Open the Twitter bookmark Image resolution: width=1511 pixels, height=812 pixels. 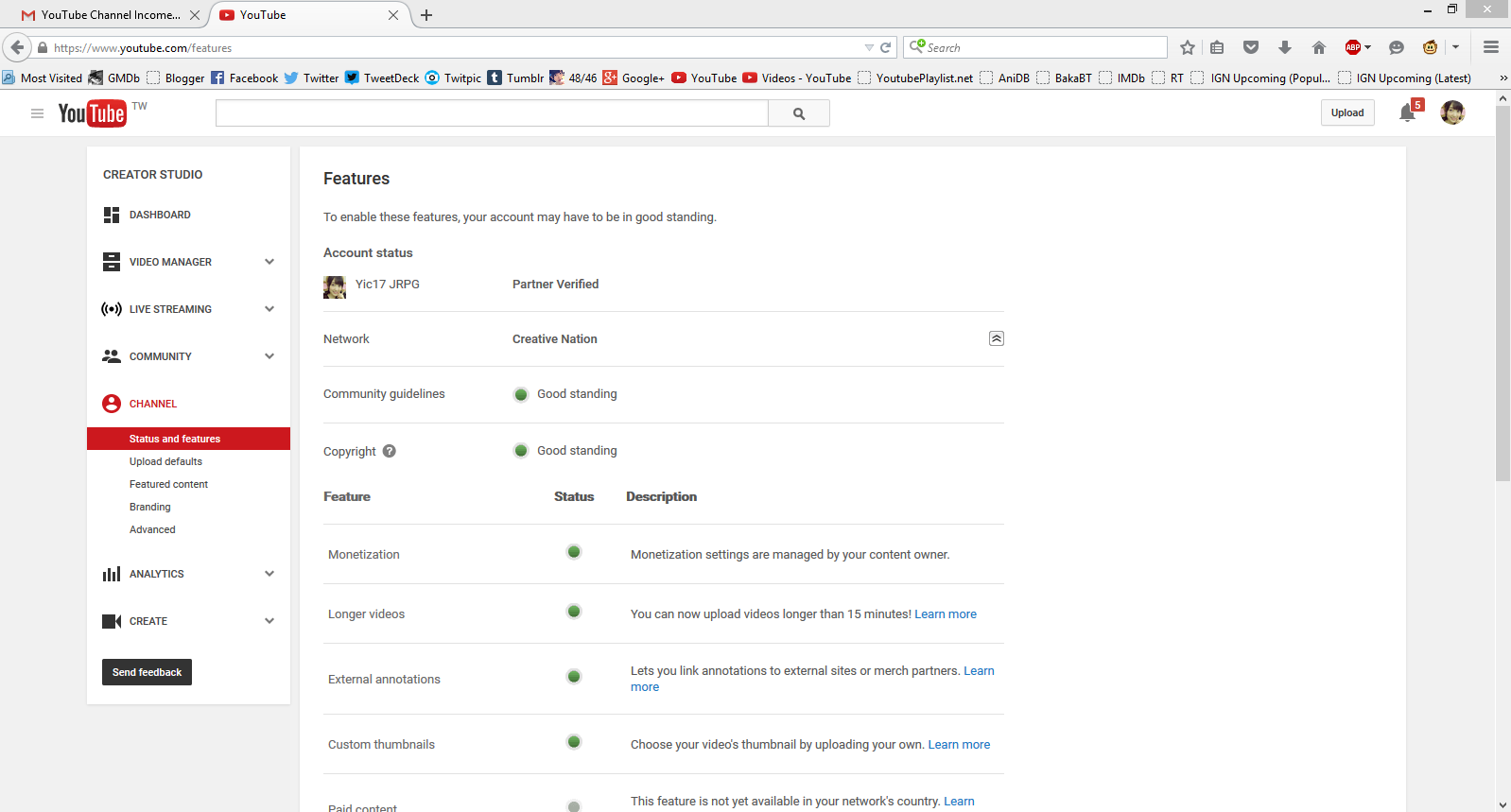311,78
